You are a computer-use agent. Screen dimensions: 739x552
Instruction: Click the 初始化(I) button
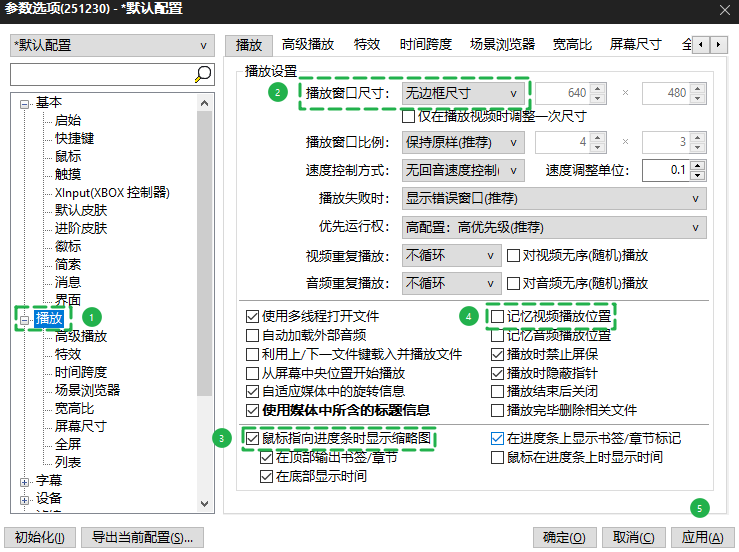[x=40, y=537]
